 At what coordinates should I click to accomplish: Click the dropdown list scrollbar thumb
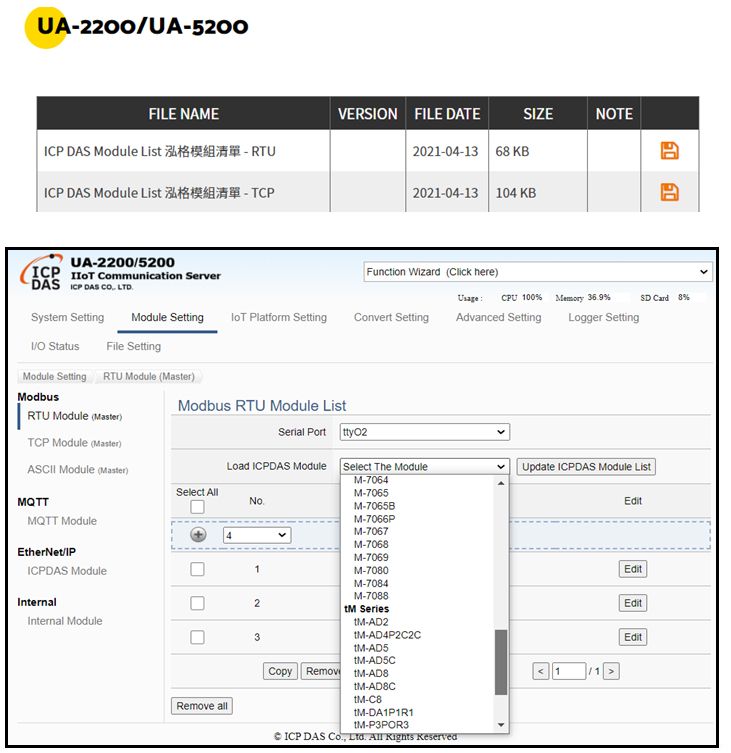click(501, 662)
